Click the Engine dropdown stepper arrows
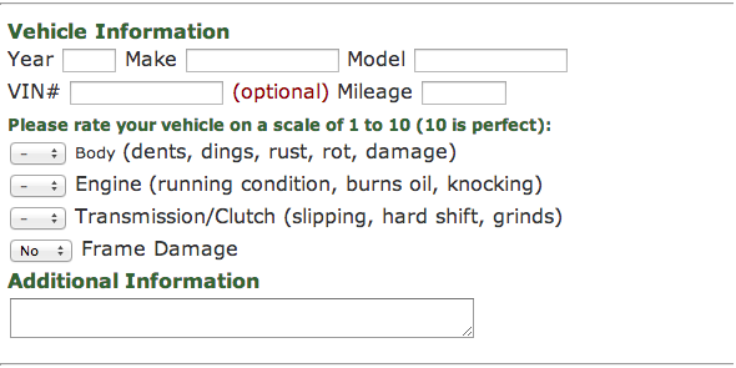The width and height of the screenshot is (736, 368). coord(54,186)
